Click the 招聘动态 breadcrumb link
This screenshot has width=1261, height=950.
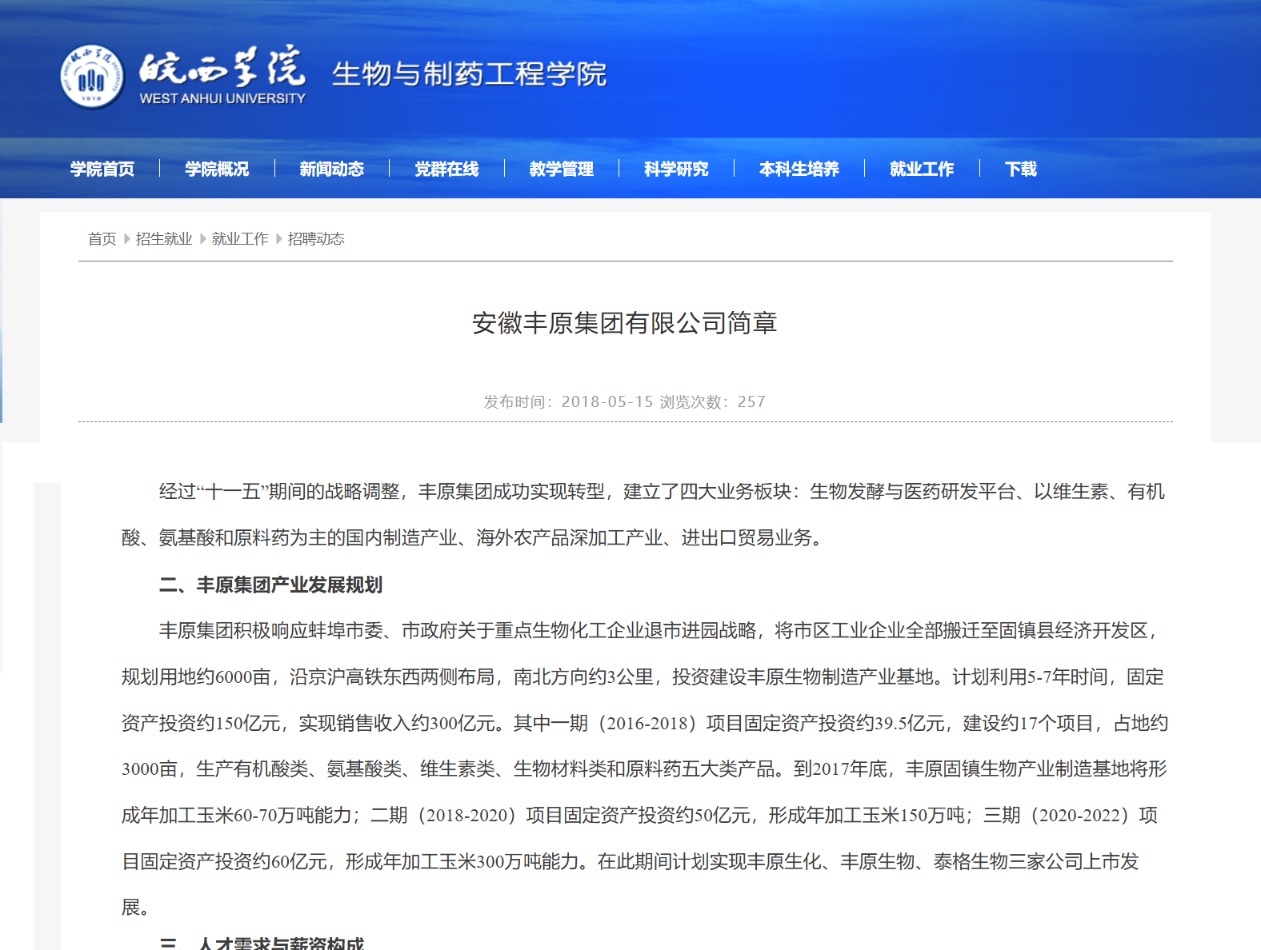click(x=316, y=239)
